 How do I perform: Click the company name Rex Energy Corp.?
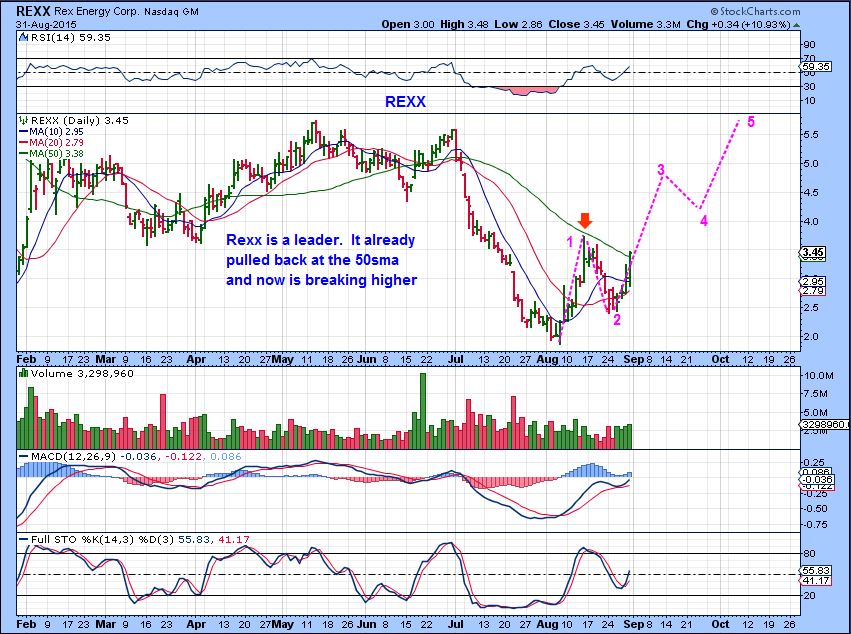pyautogui.click(x=98, y=11)
